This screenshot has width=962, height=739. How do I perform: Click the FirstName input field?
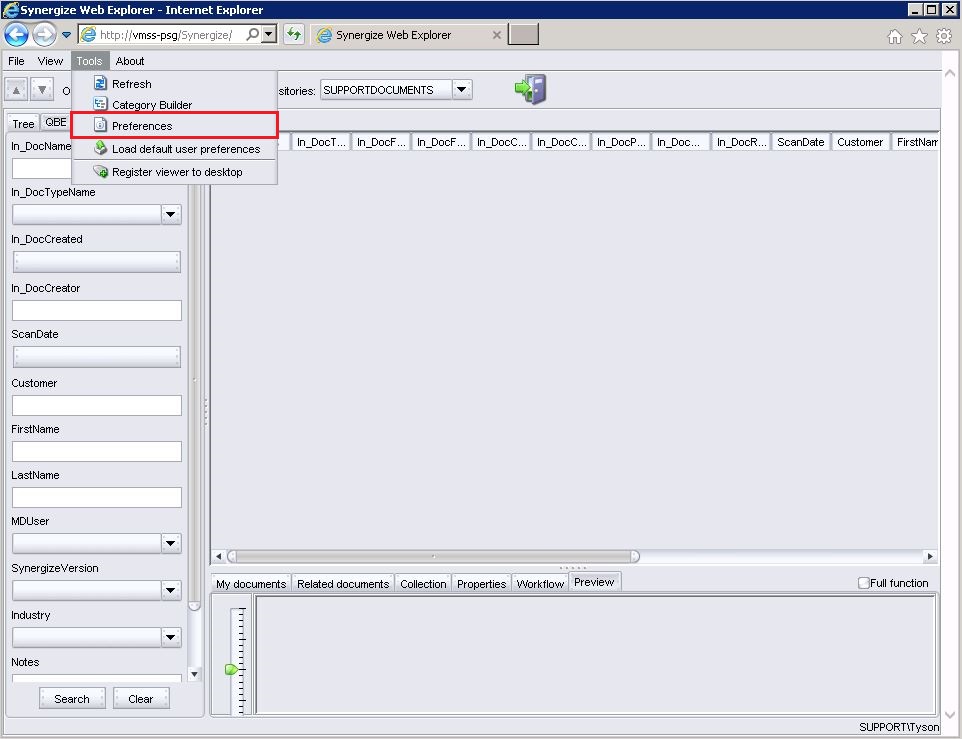click(x=97, y=451)
